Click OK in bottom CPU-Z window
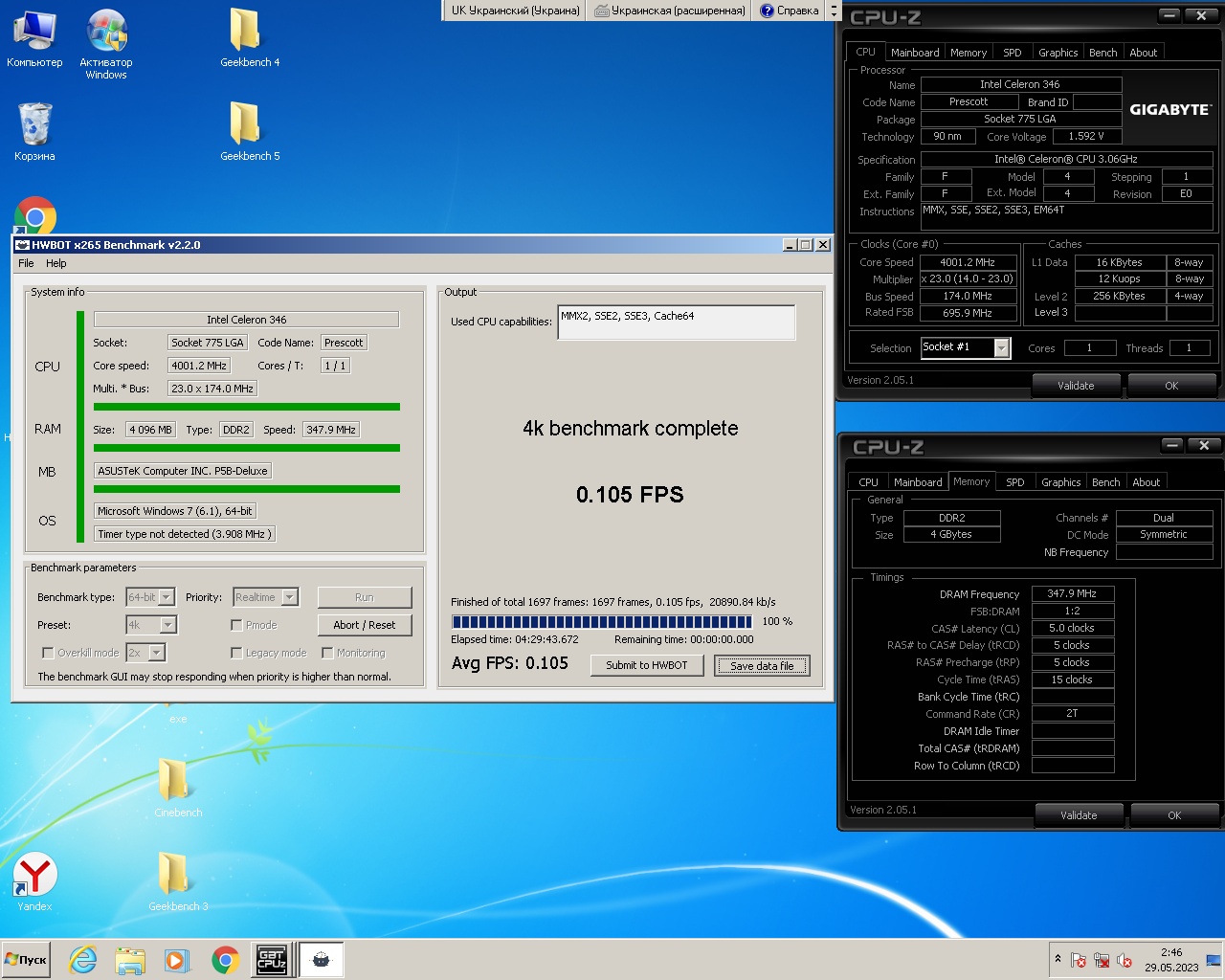Image resolution: width=1225 pixels, height=980 pixels. coord(1174,815)
